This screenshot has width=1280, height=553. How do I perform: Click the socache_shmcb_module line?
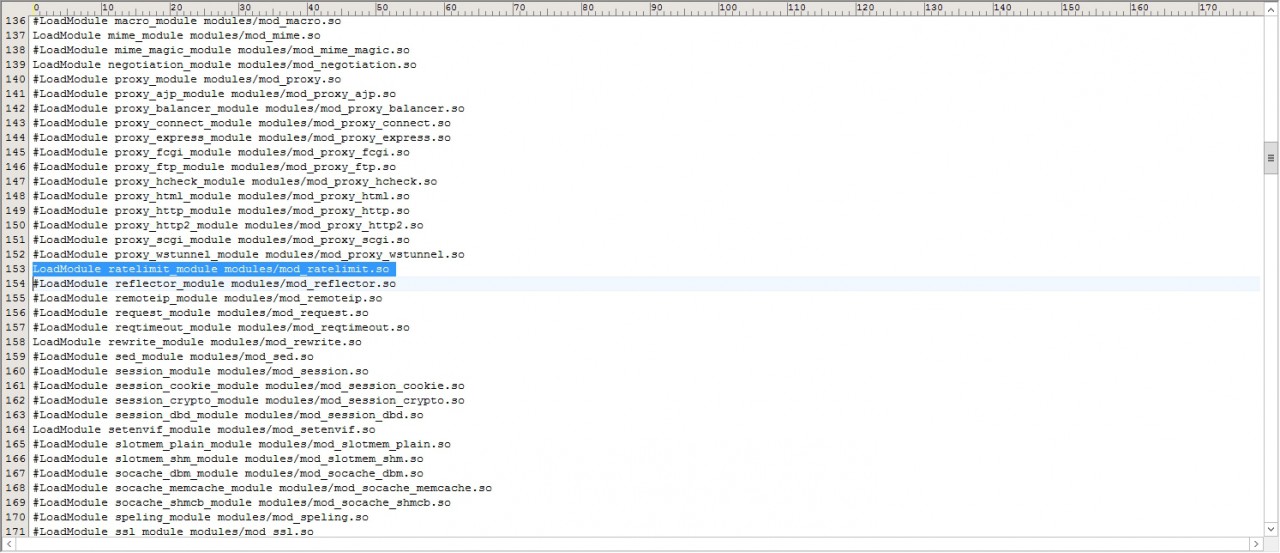pyautogui.click(x=242, y=503)
